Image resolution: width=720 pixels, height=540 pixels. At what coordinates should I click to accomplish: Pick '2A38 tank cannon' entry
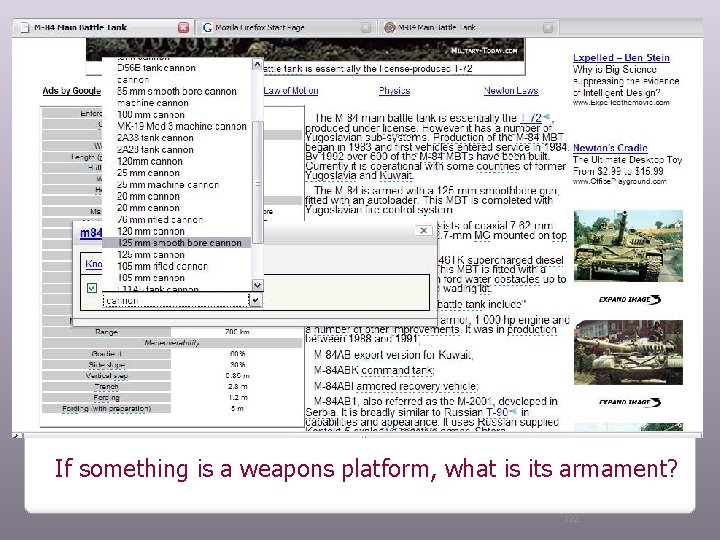pyautogui.click(x=155, y=138)
